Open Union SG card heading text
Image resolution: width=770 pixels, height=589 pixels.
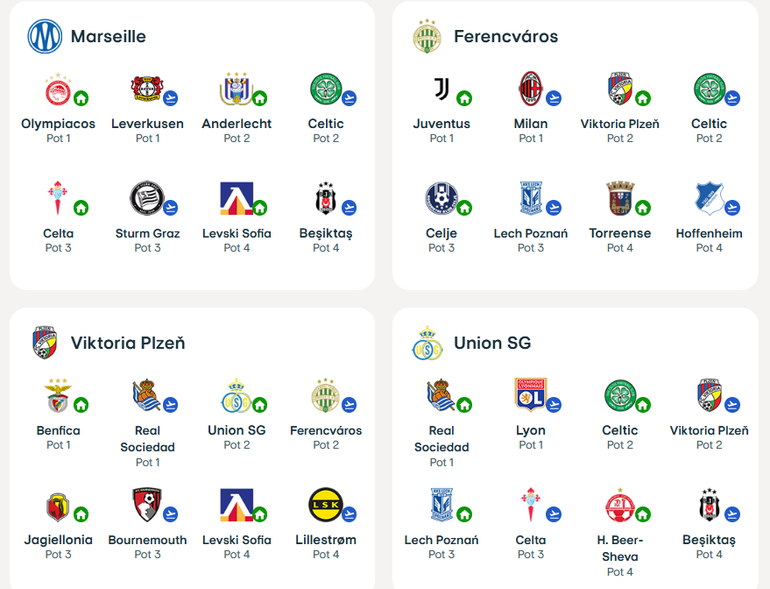pyautogui.click(x=492, y=343)
